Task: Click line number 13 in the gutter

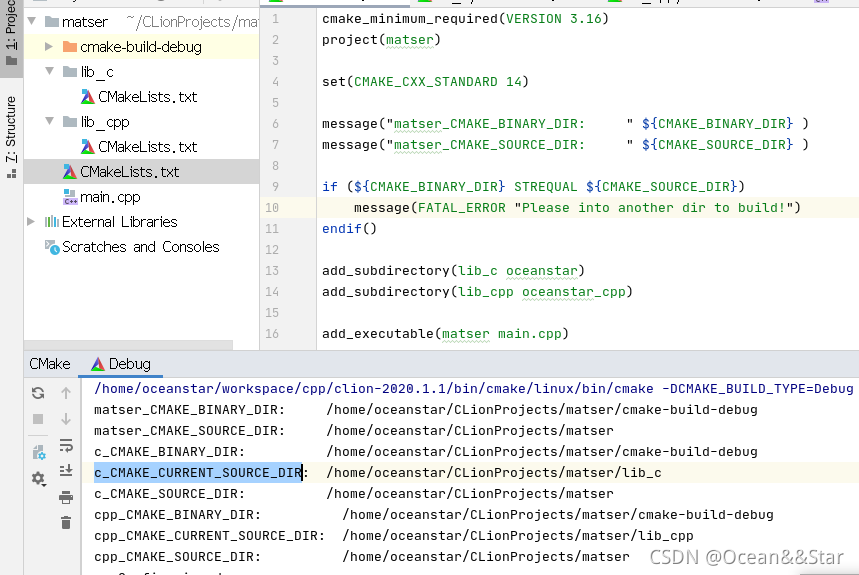Action: point(272,271)
